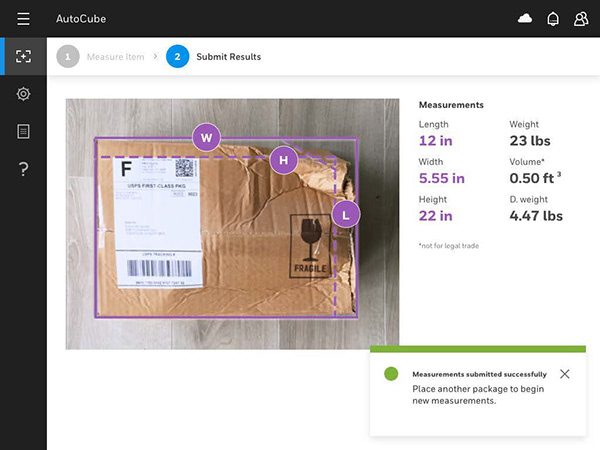Select the Measure Item step label
600x450 pixels.
116,57
